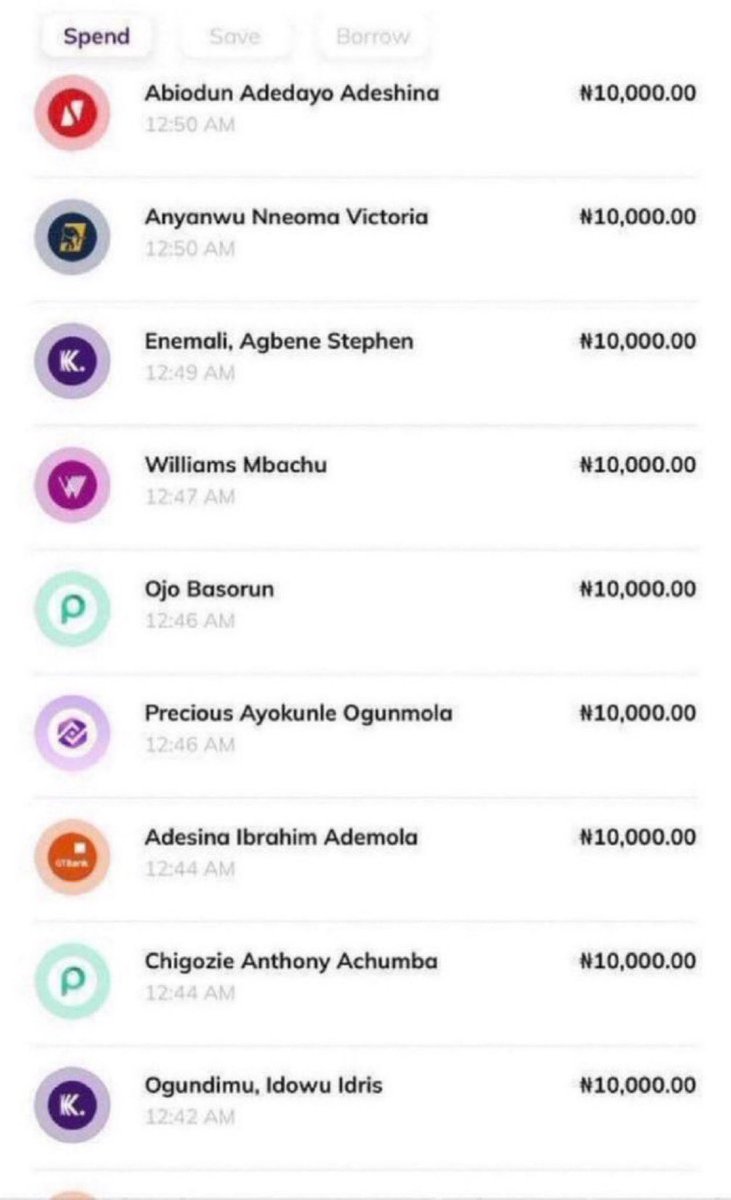This screenshot has height=1200, width=731.
Task: Tap the 12:42 AM timestamp under Ogundimu, Idowu Idris
Action: [x=190, y=1117]
